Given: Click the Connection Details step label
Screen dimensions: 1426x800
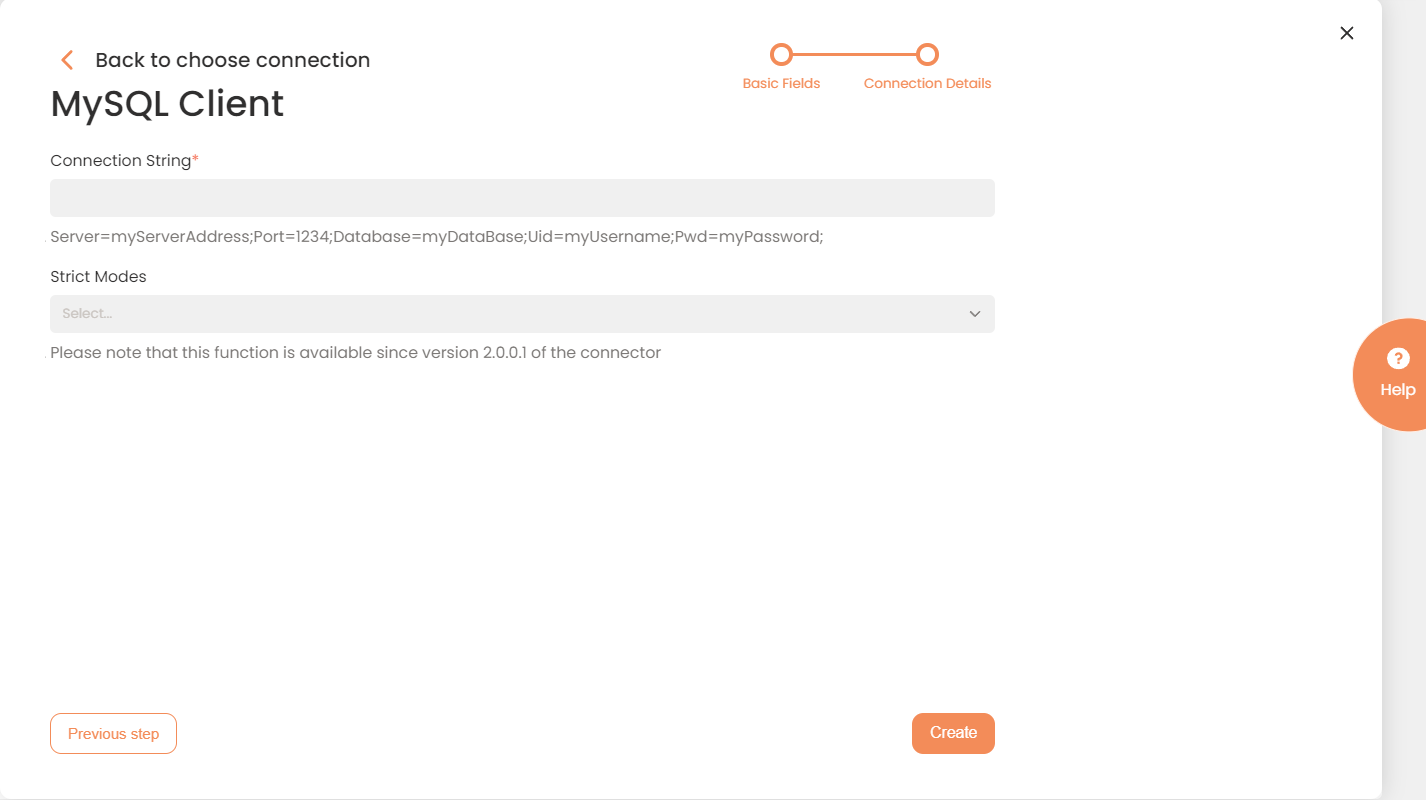Looking at the screenshot, I should [x=927, y=84].
